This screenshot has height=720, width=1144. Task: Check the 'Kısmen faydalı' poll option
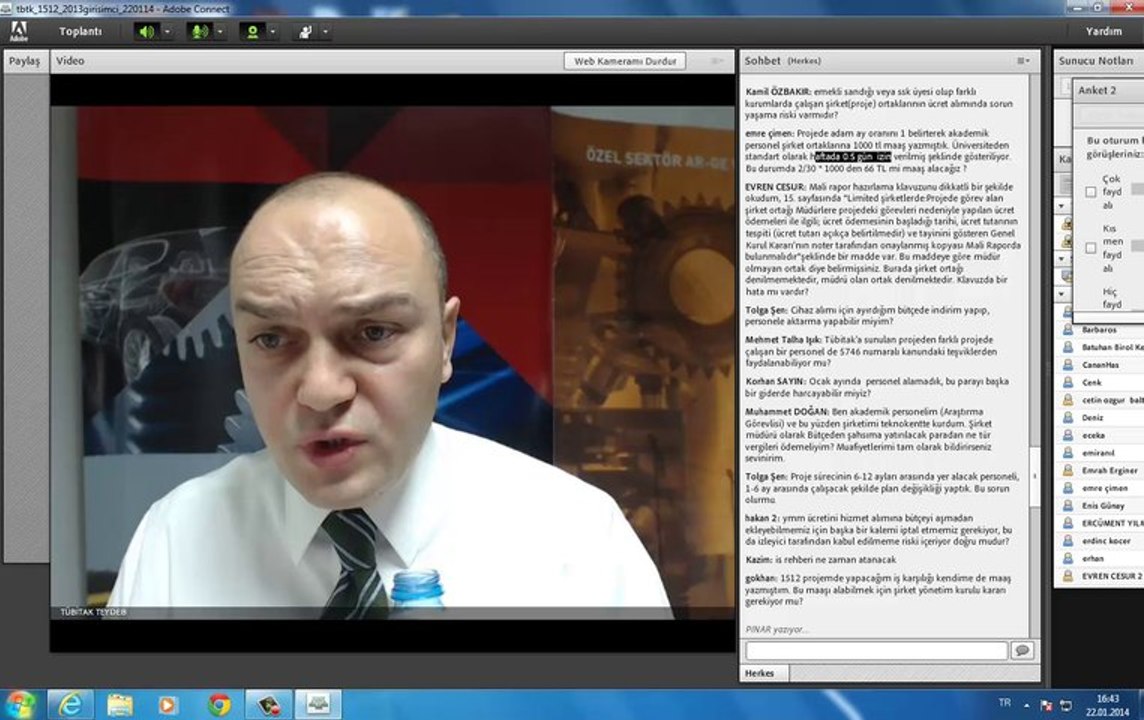pos(1091,248)
